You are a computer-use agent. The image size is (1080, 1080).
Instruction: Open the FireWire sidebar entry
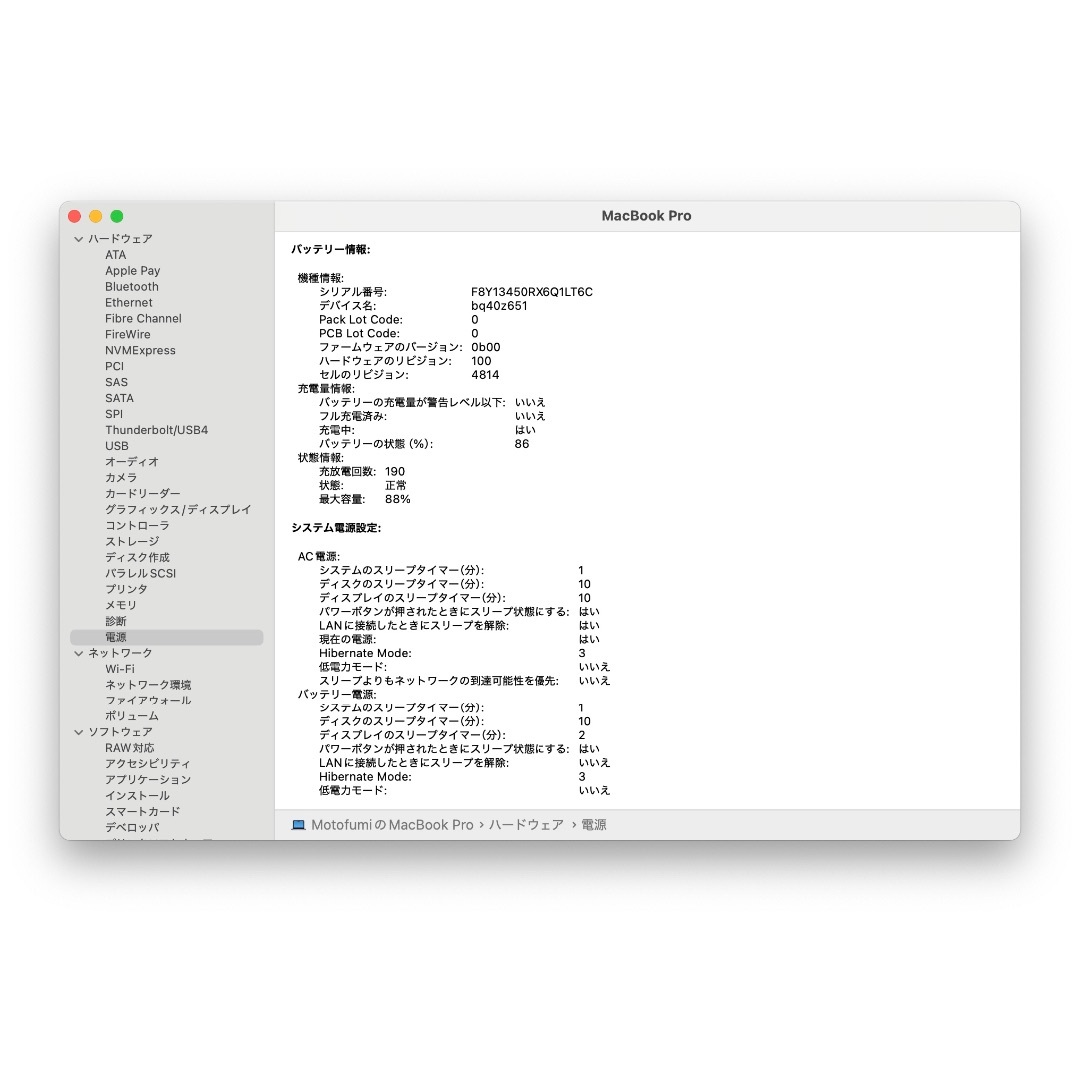click(127, 334)
